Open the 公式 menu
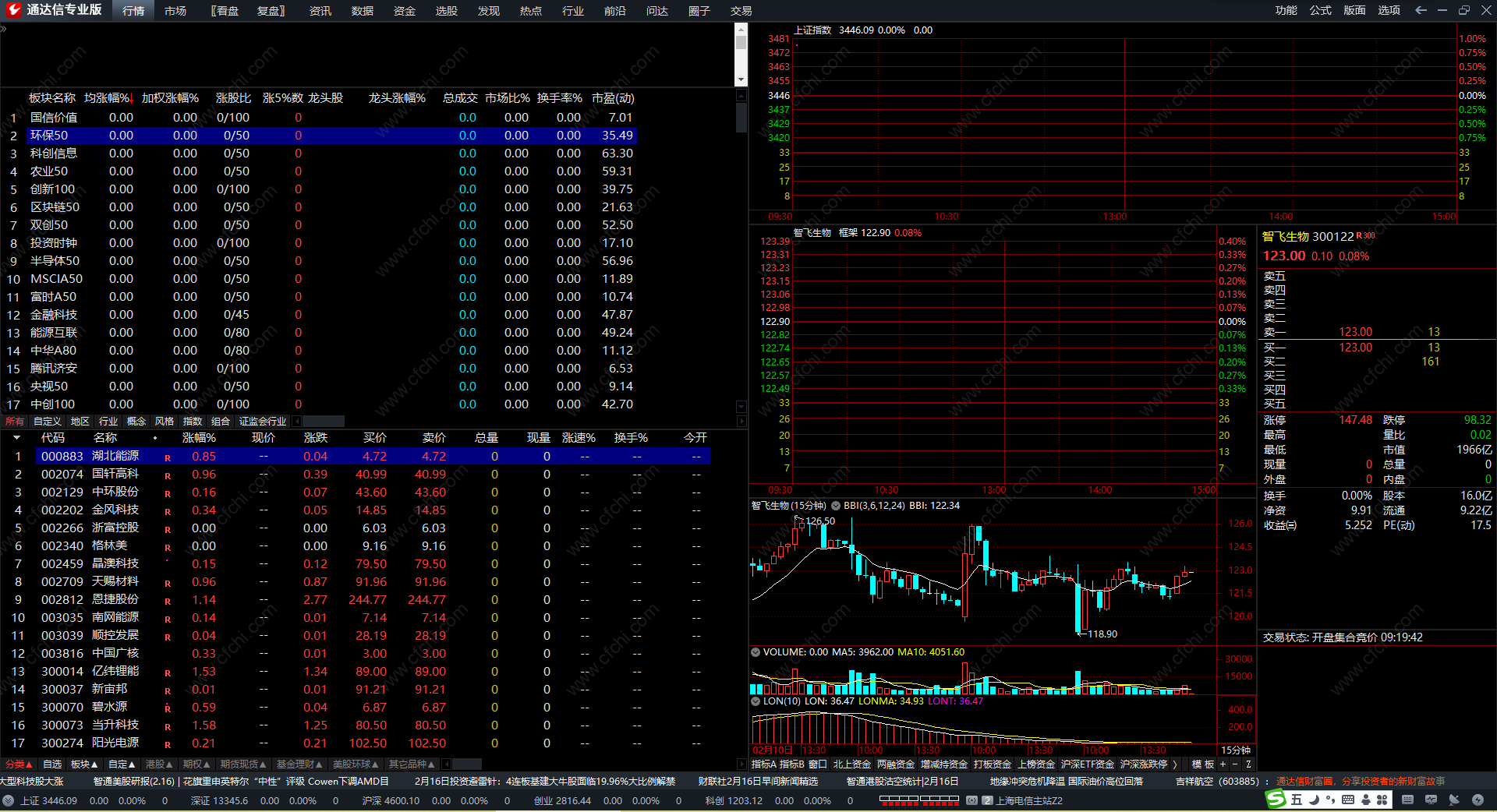Image resolution: width=1497 pixels, height=812 pixels. coord(1321,10)
